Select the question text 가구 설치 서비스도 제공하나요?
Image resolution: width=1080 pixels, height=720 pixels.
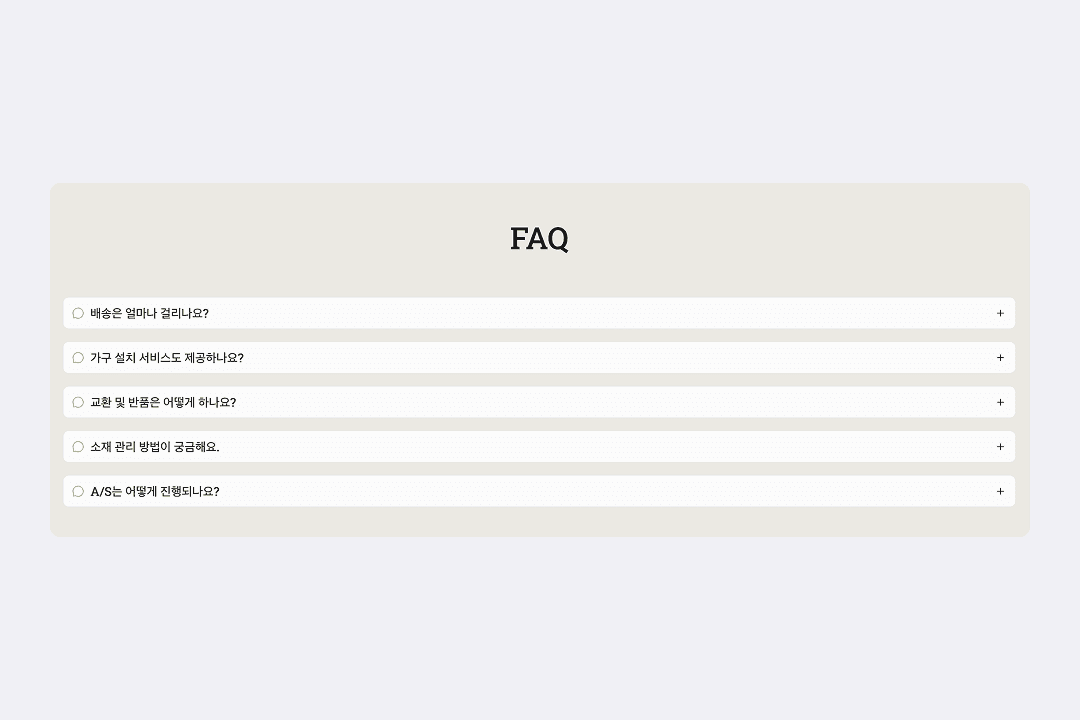pos(167,358)
